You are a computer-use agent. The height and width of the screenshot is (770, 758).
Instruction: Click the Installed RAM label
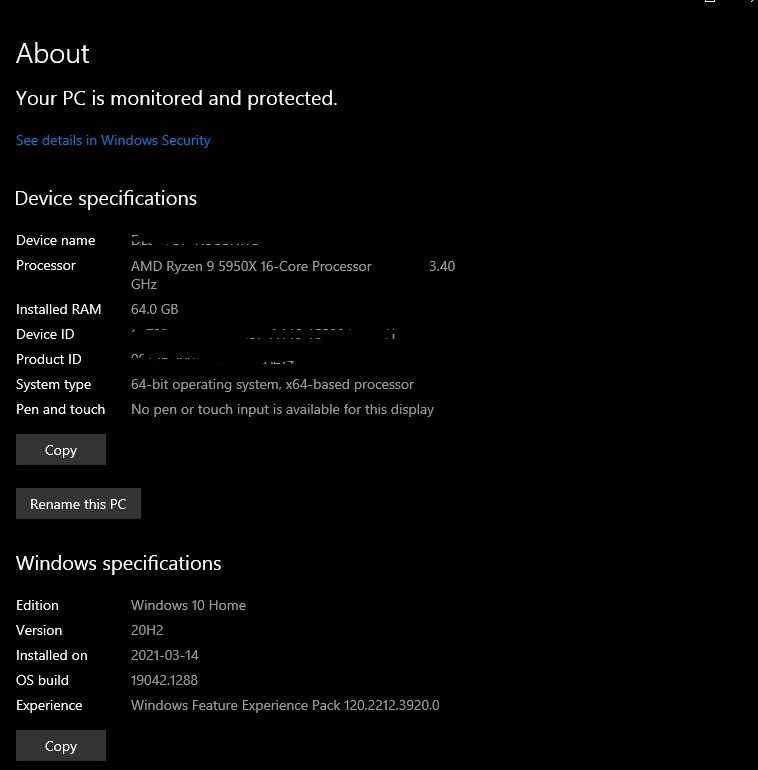[58, 309]
